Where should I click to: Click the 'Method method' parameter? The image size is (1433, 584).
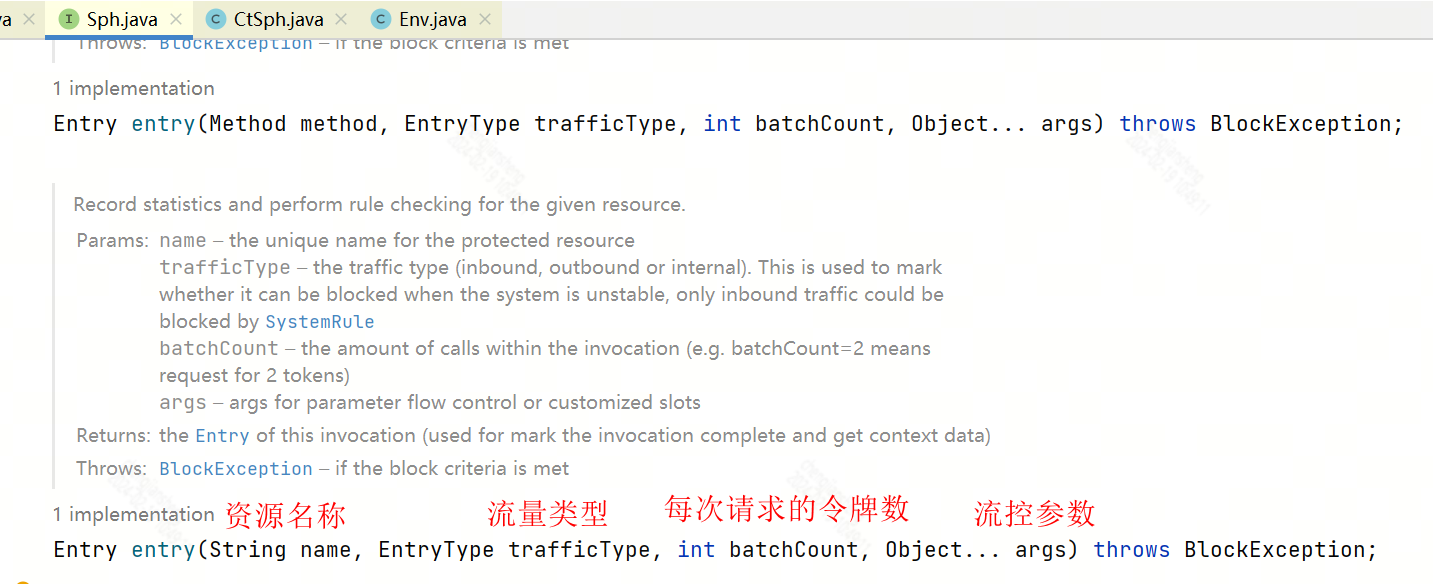coord(294,124)
